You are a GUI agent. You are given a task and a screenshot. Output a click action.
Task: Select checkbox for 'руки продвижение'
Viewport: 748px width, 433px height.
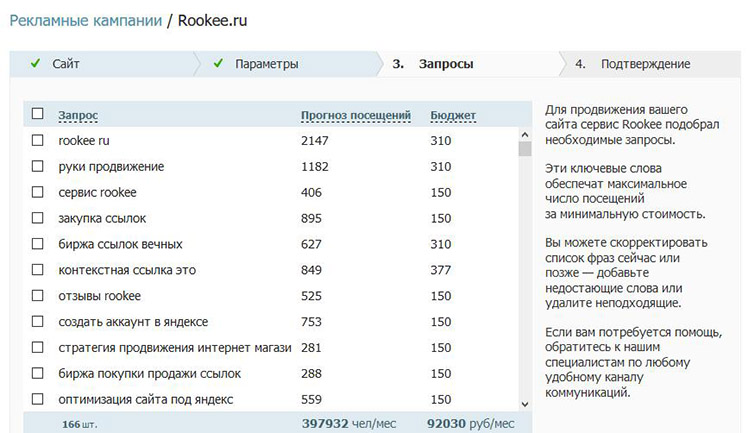pyautogui.click(x=37, y=166)
